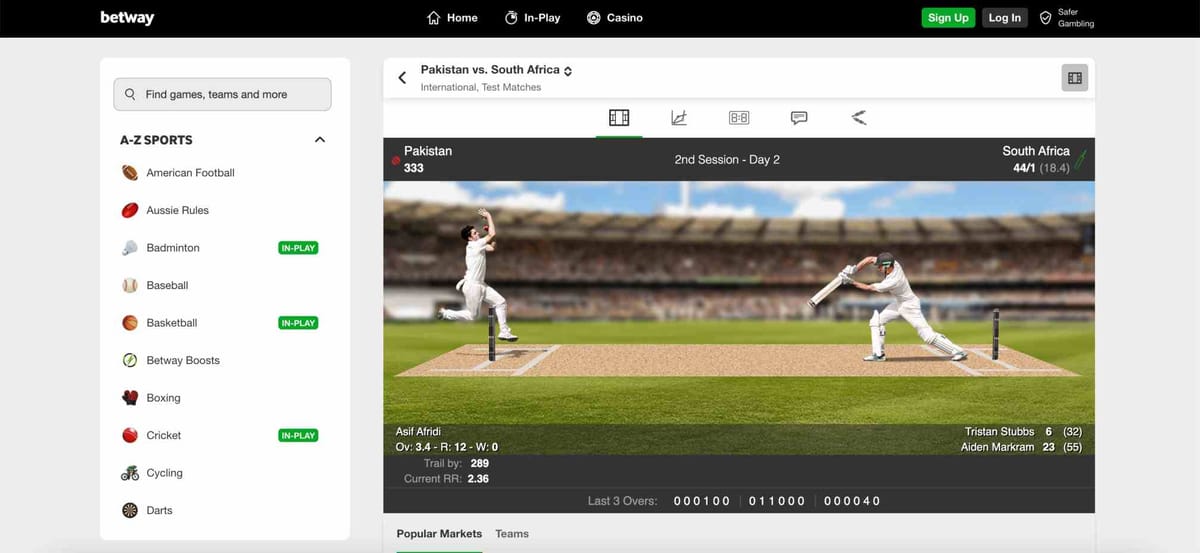Click the Boxing gloves icon

point(130,398)
